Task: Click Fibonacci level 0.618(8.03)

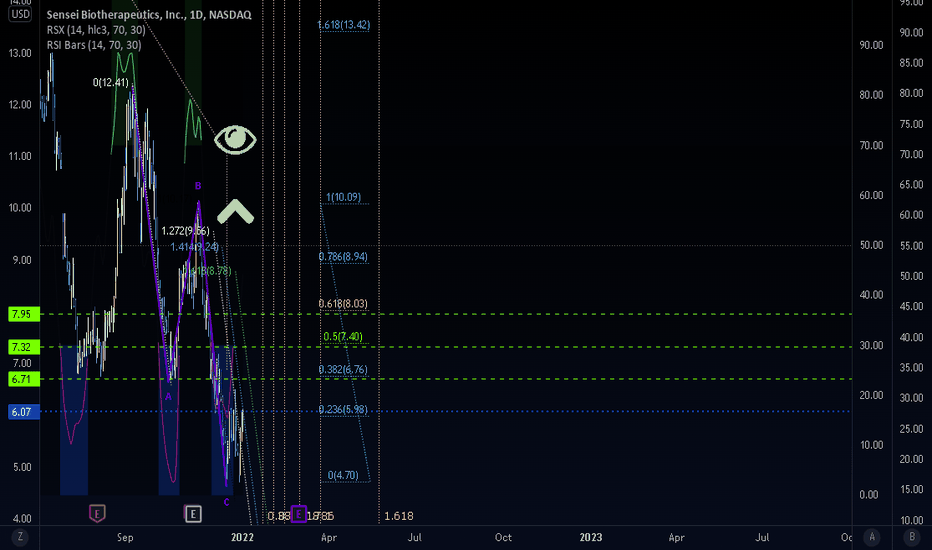Action: pos(343,304)
